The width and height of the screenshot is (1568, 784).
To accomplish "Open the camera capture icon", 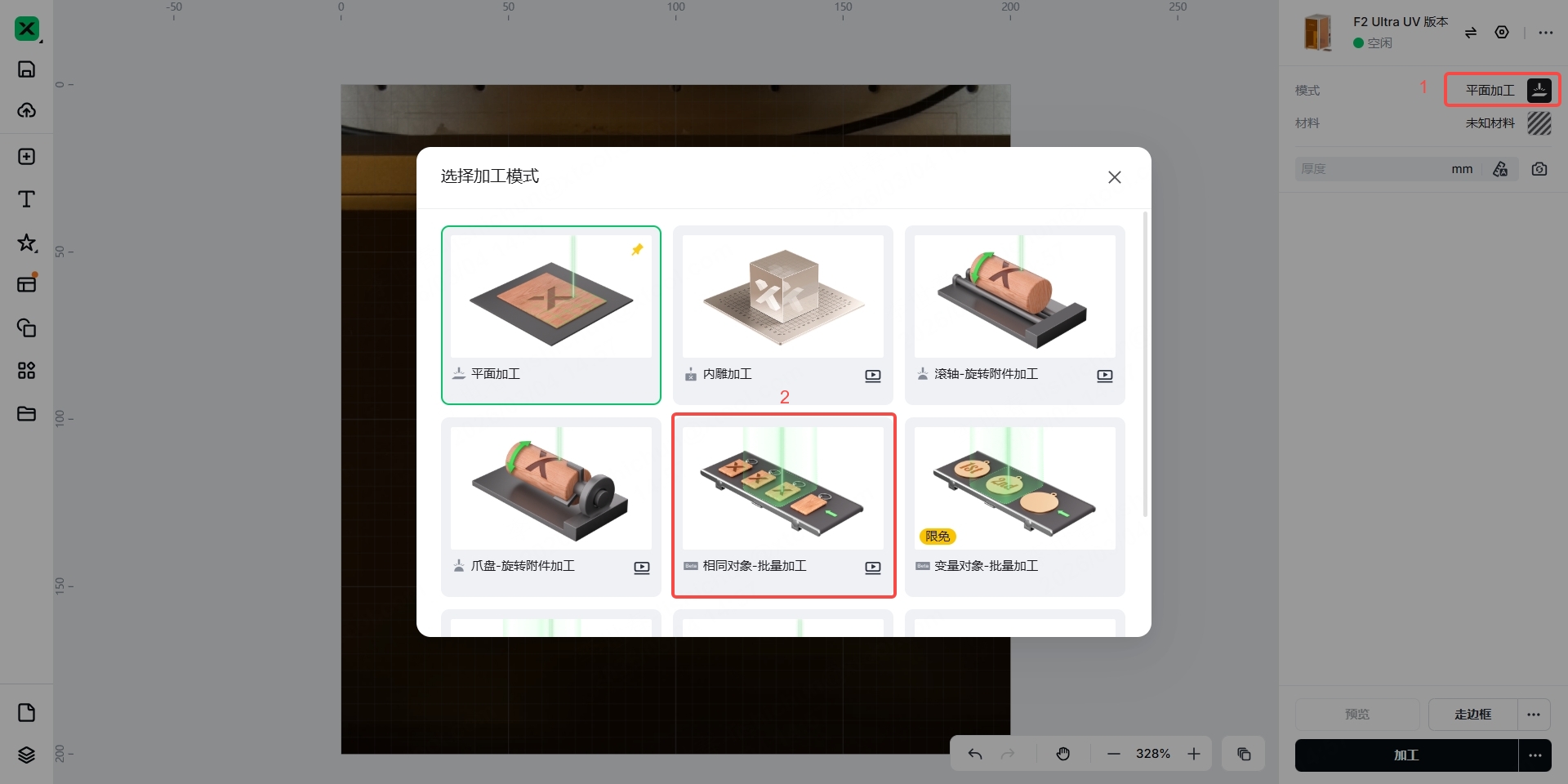I will point(1539,169).
